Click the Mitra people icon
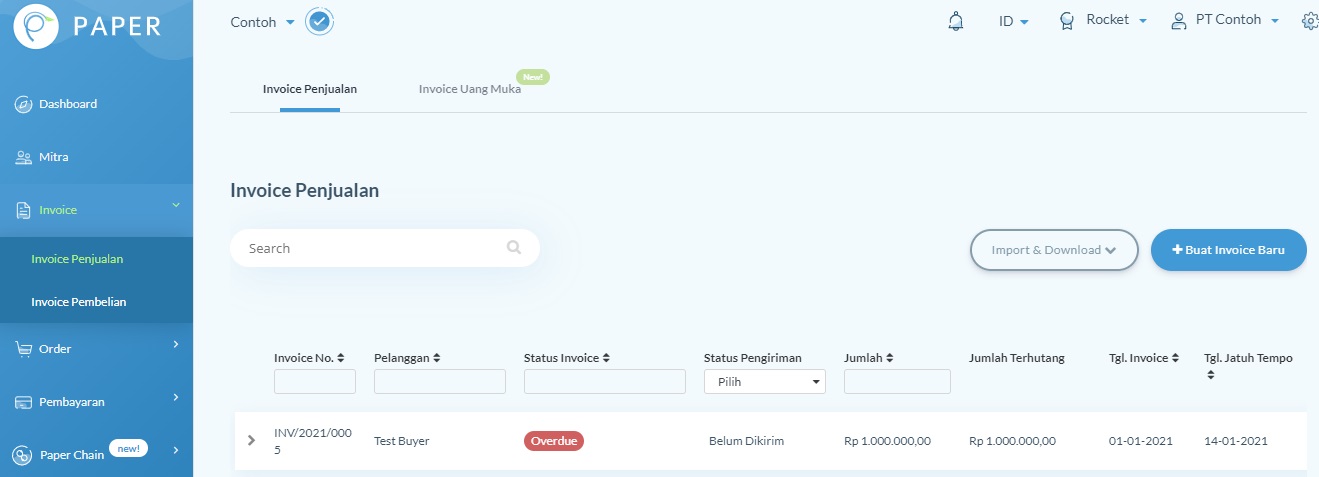 pyautogui.click(x=24, y=158)
